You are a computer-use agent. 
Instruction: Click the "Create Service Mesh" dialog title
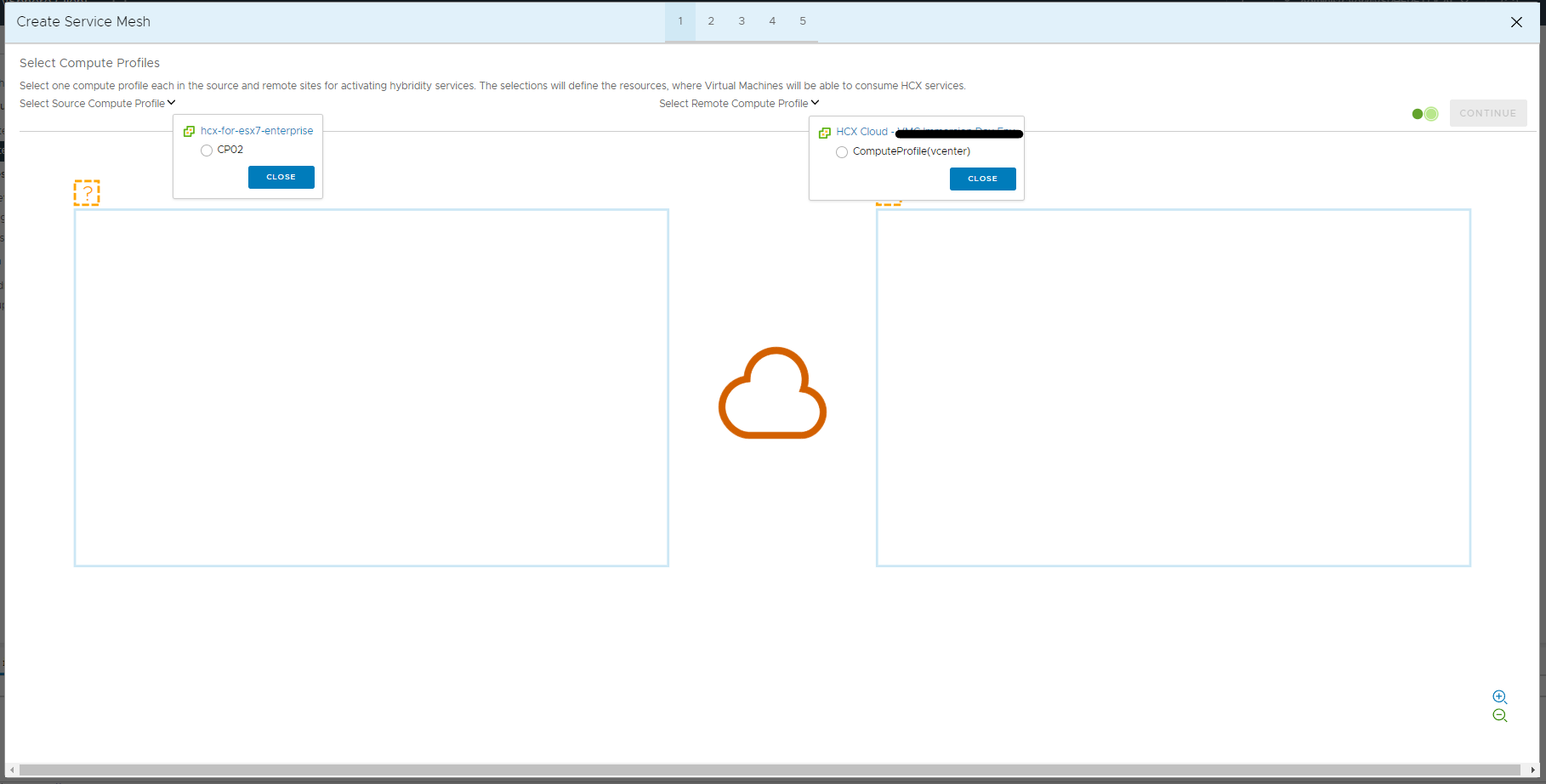tap(83, 22)
